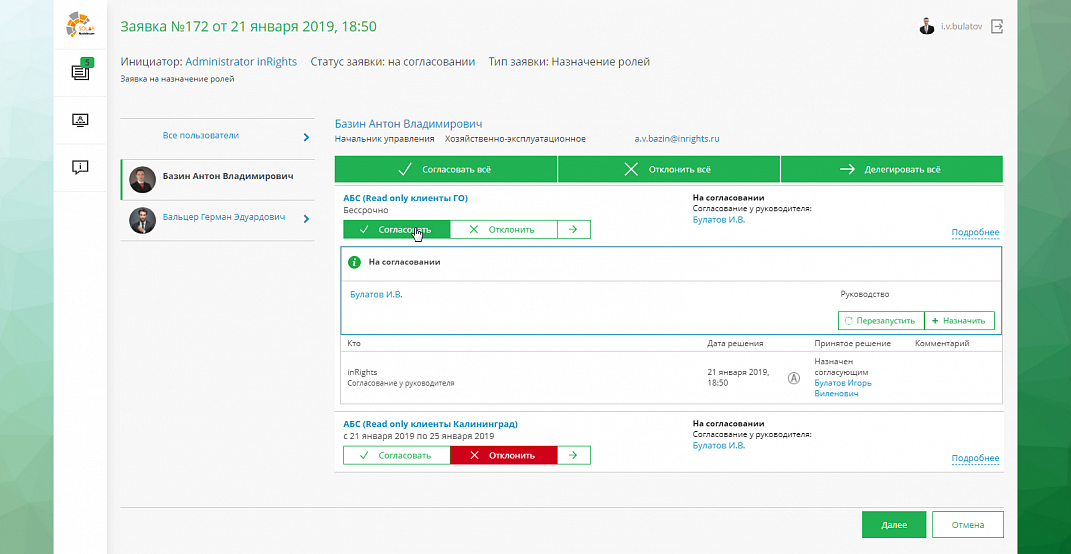Open the requests list icon with badge 5
This screenshot has height=554, width=1071.
(x=81, y=71)
